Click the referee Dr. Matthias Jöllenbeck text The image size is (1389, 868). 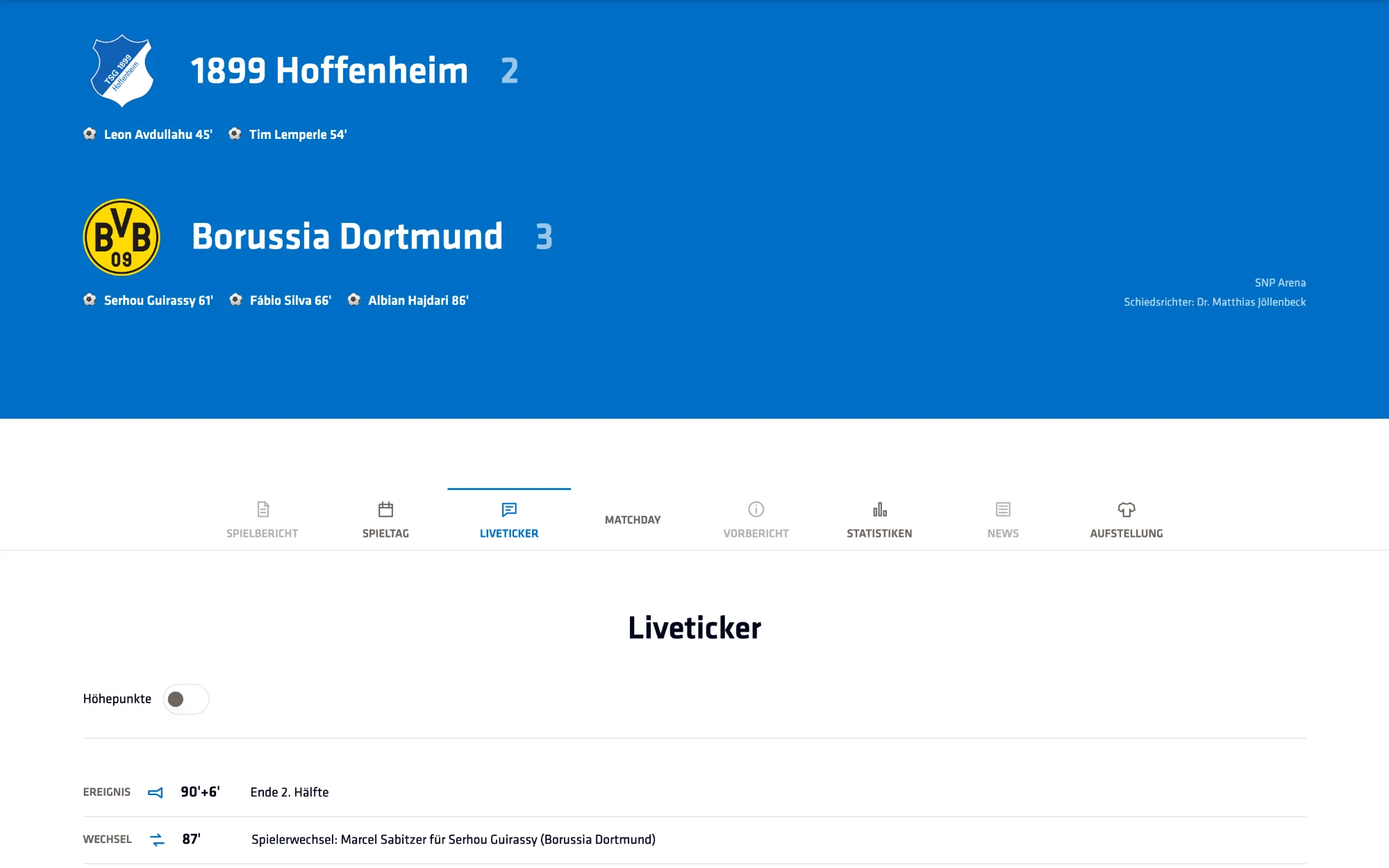[1215, 302]
